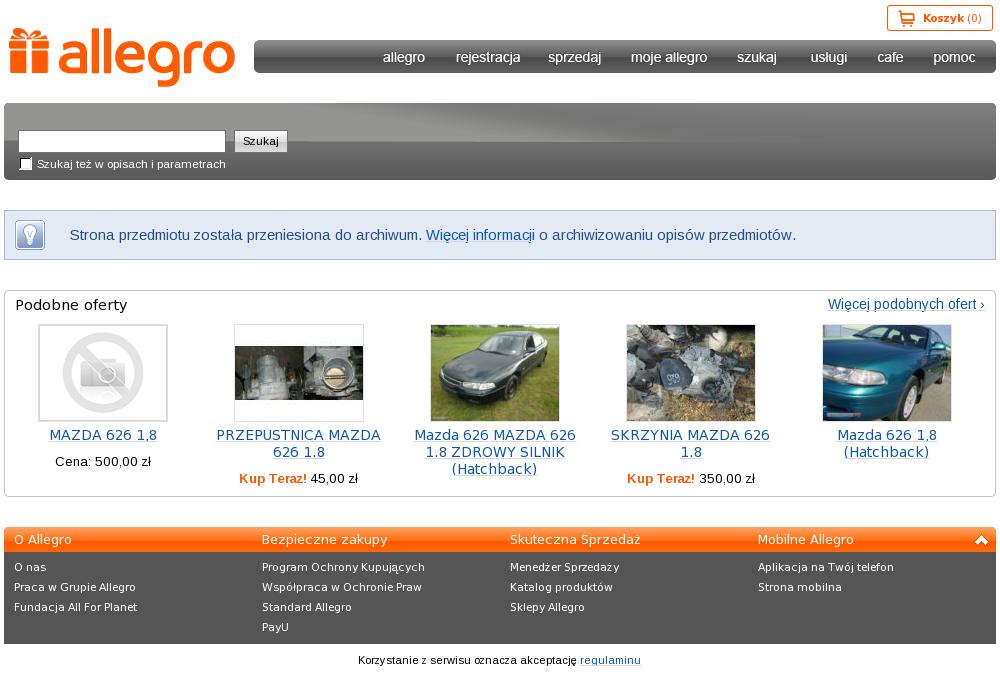Click the Szukaj search button
This screenshot has width=1000, height=680.
[261, 141]
